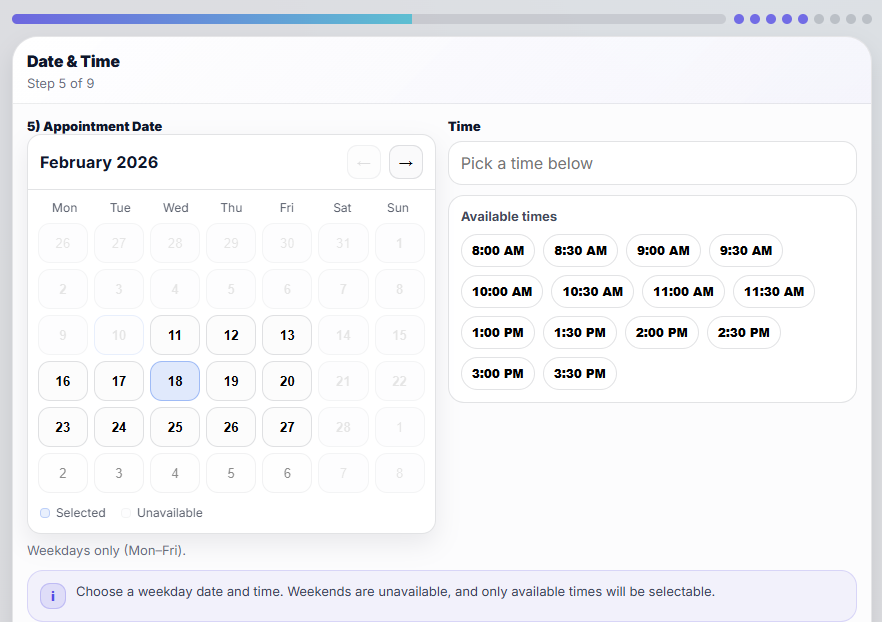Pick the 9:30 AM time slot

coord(746,251)
